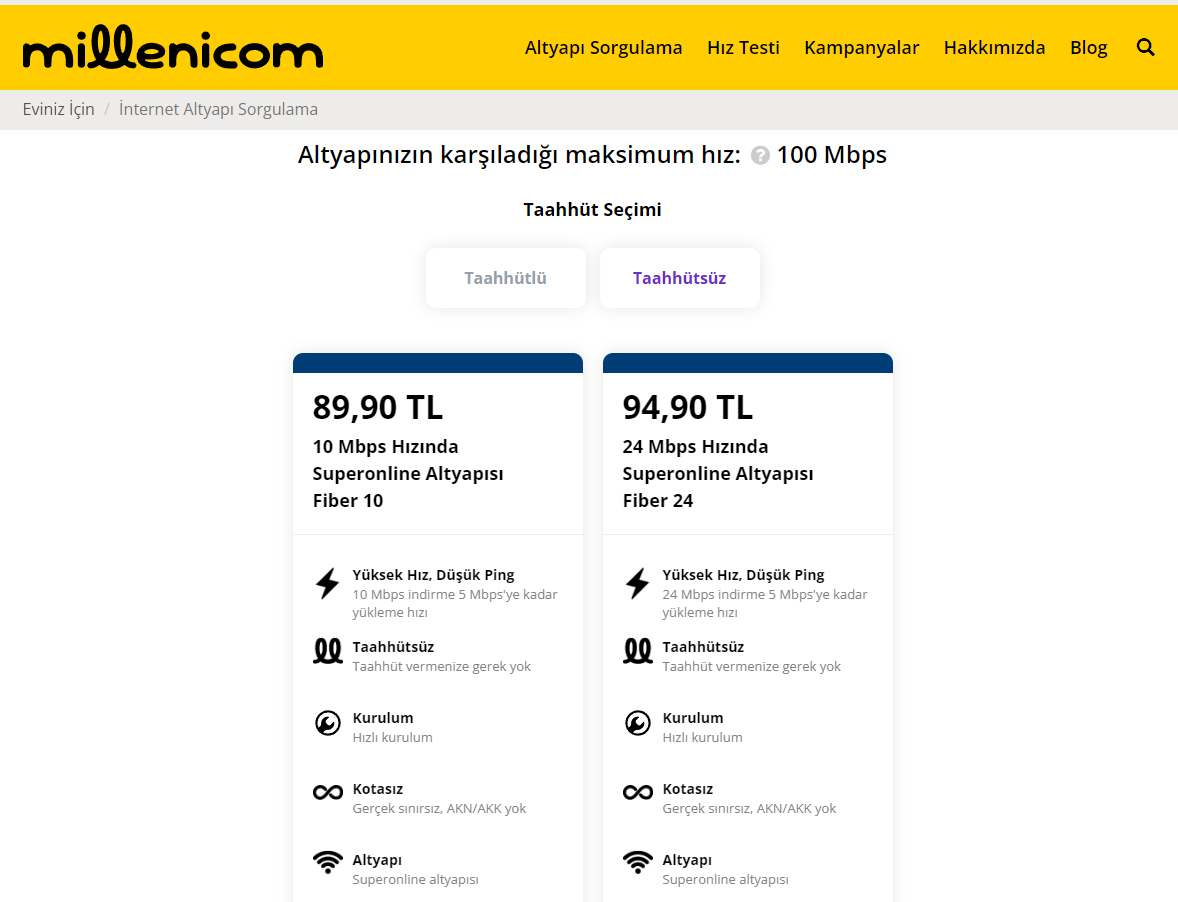Click the search magnifier icon in header

1146,47
